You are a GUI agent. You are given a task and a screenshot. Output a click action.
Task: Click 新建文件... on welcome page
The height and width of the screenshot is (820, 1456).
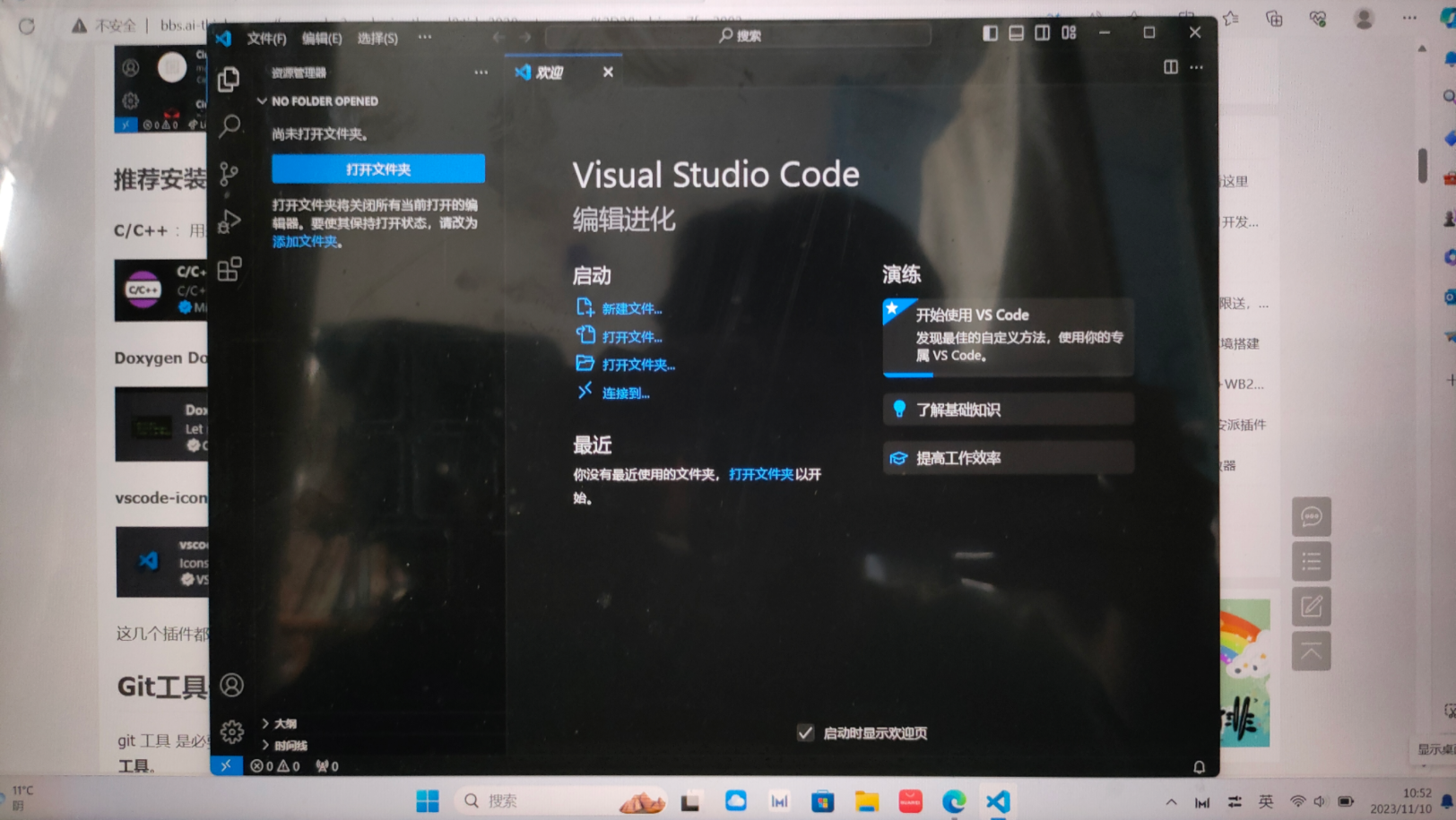tap(620, 308)
